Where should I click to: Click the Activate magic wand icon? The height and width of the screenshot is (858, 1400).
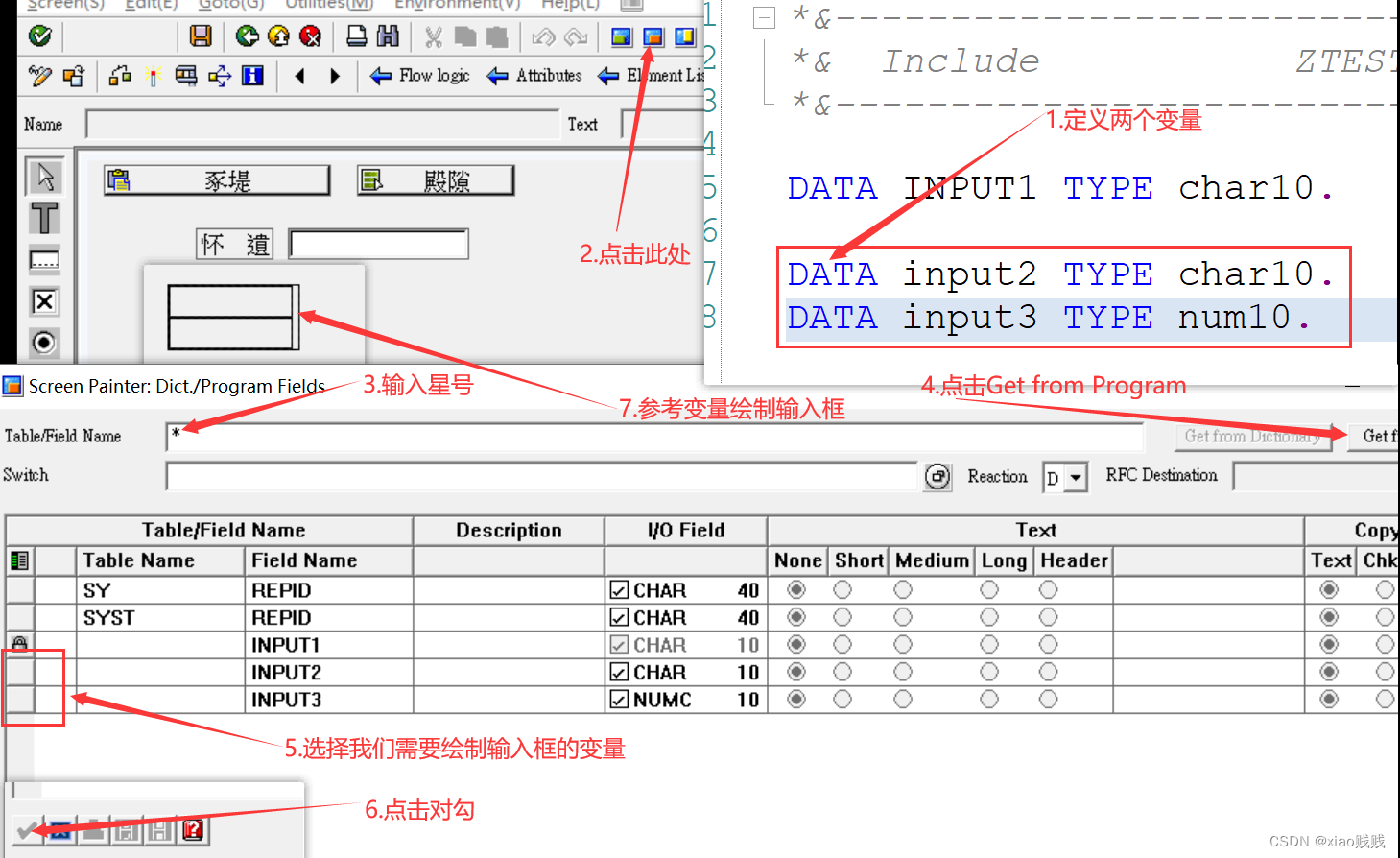pyautogui.click(x=153, y=76)
